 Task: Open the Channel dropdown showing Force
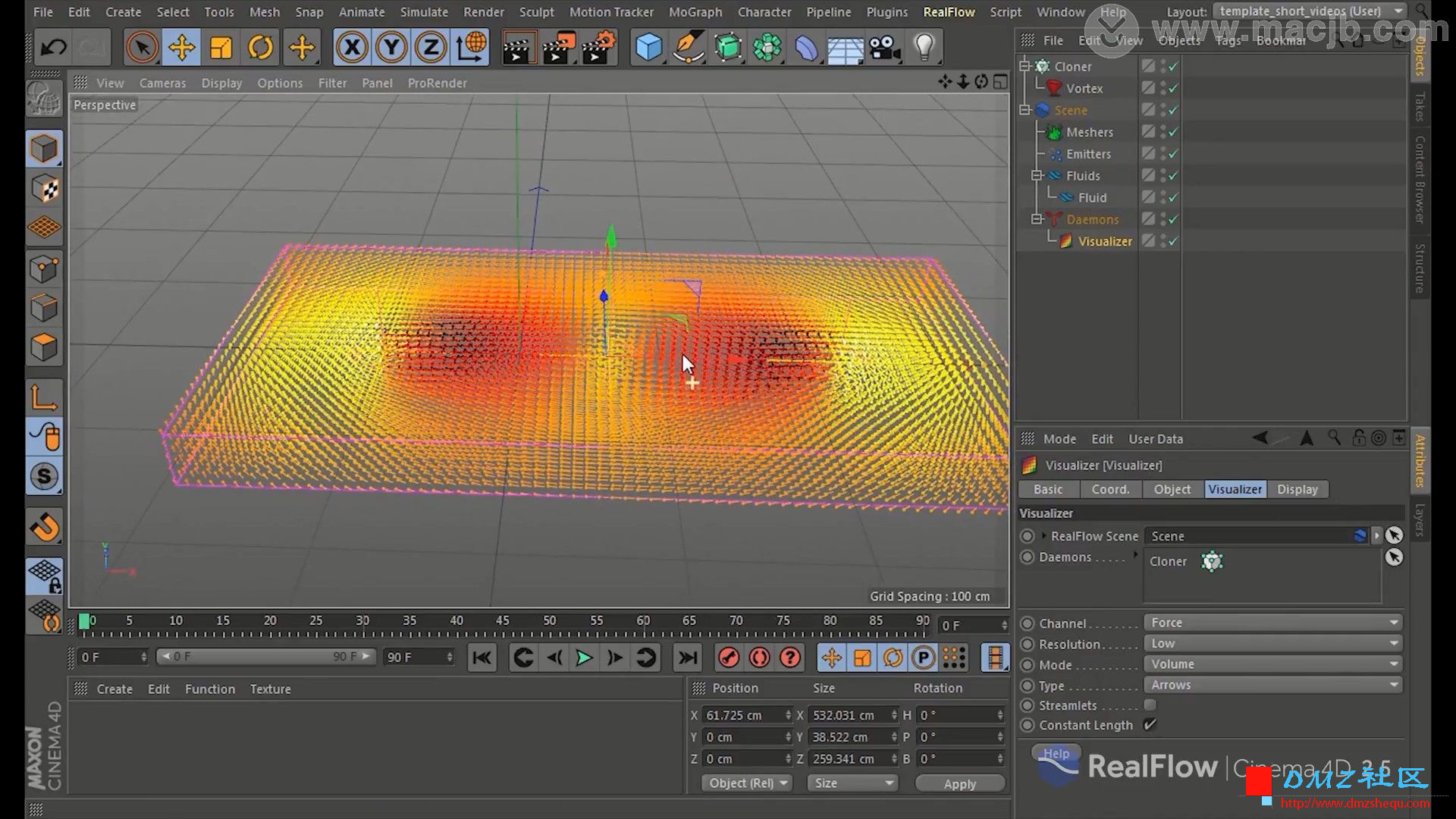click(1273, 623)
